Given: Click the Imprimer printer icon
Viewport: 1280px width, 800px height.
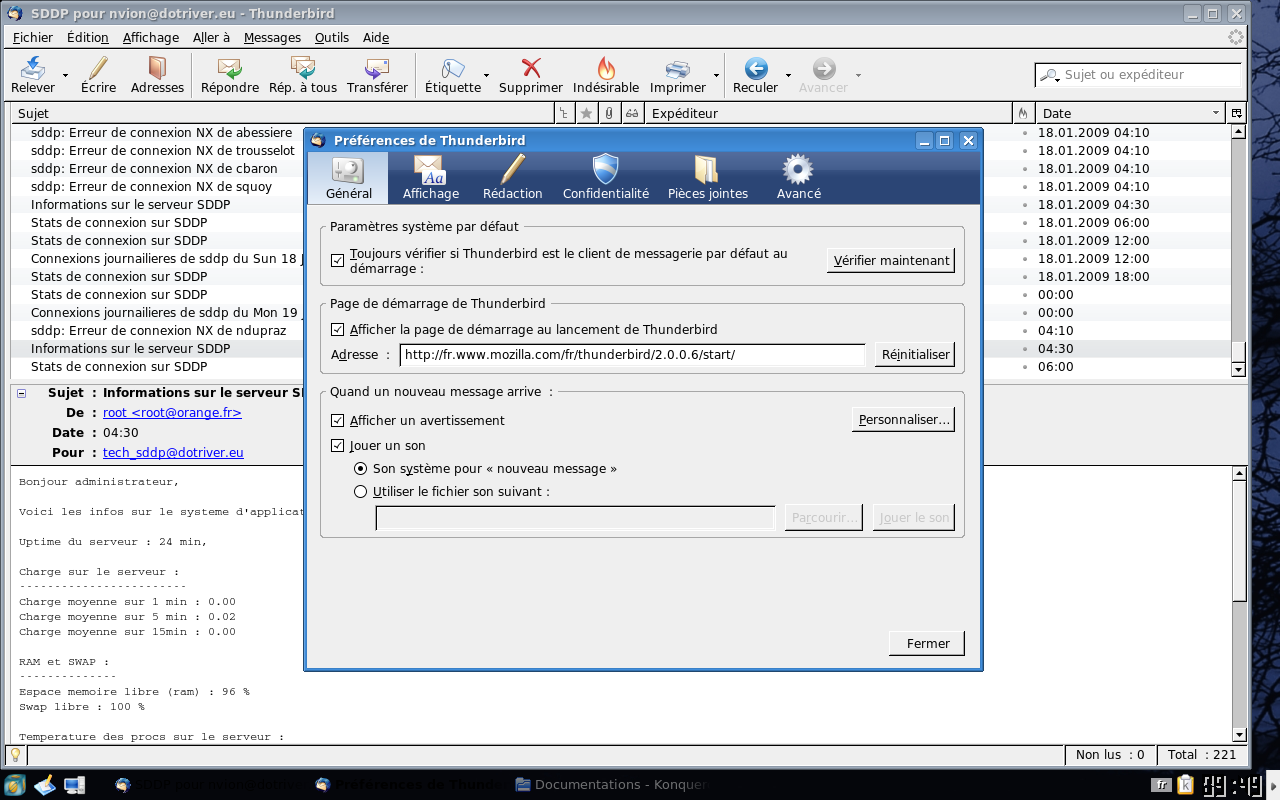Looking at the screenshot, I should click(678, 69).
